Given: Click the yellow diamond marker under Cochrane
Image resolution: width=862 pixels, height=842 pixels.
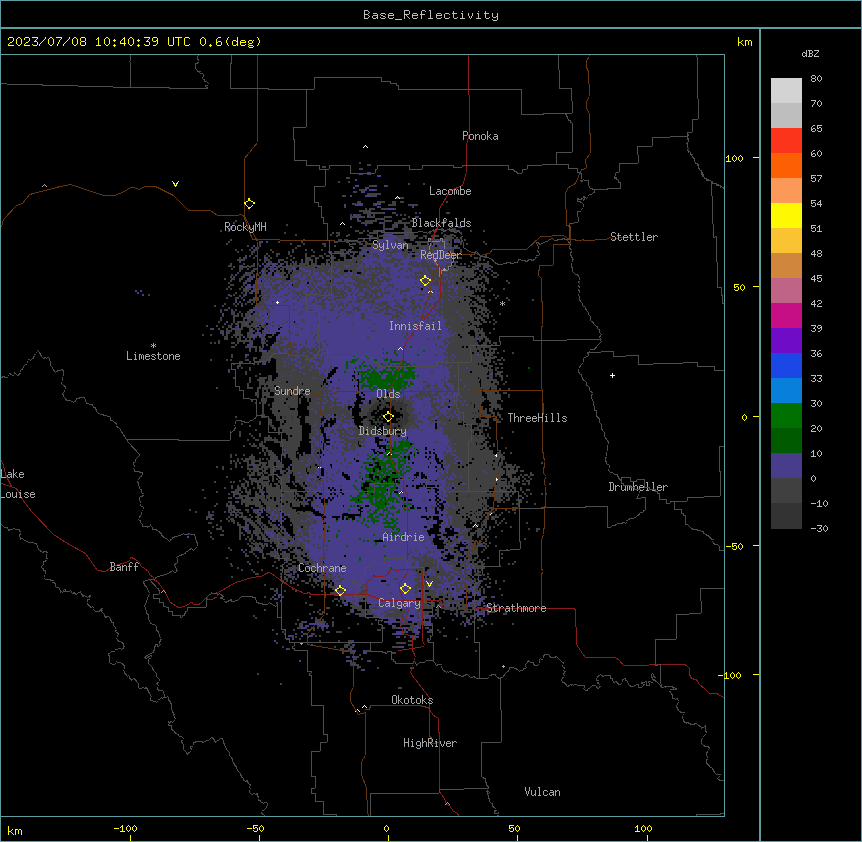Looking at the screenshot, I should 340,590.
